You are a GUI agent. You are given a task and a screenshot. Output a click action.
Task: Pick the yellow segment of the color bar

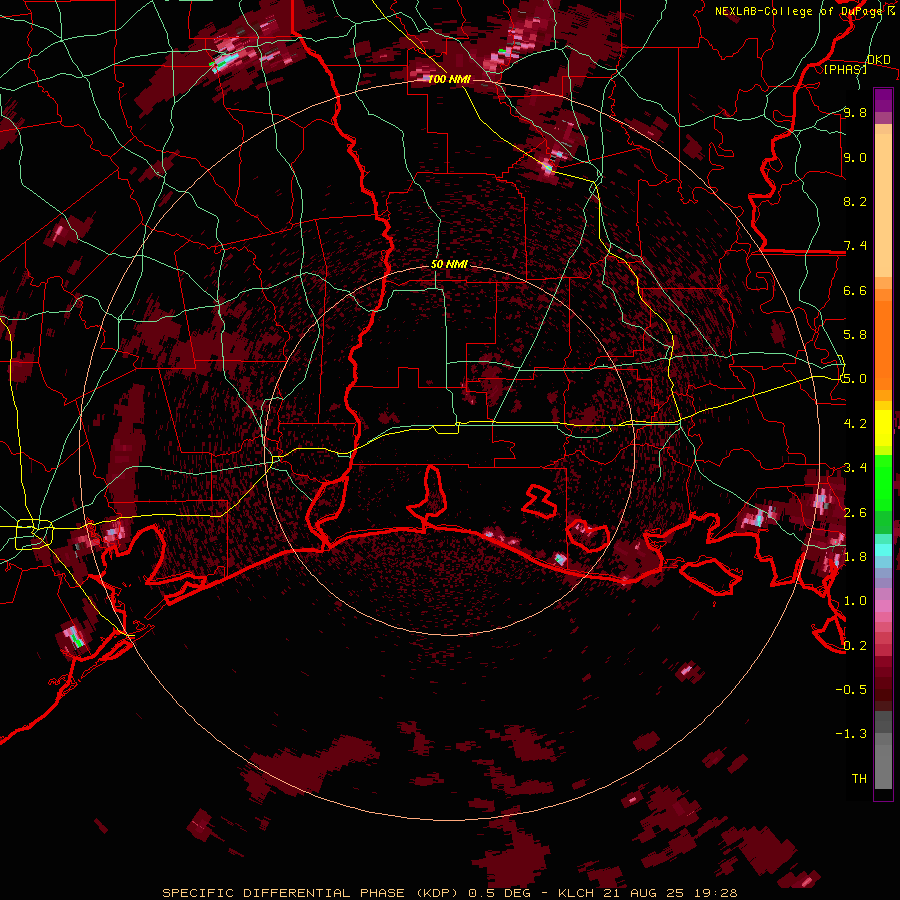[x=883, y=428]
